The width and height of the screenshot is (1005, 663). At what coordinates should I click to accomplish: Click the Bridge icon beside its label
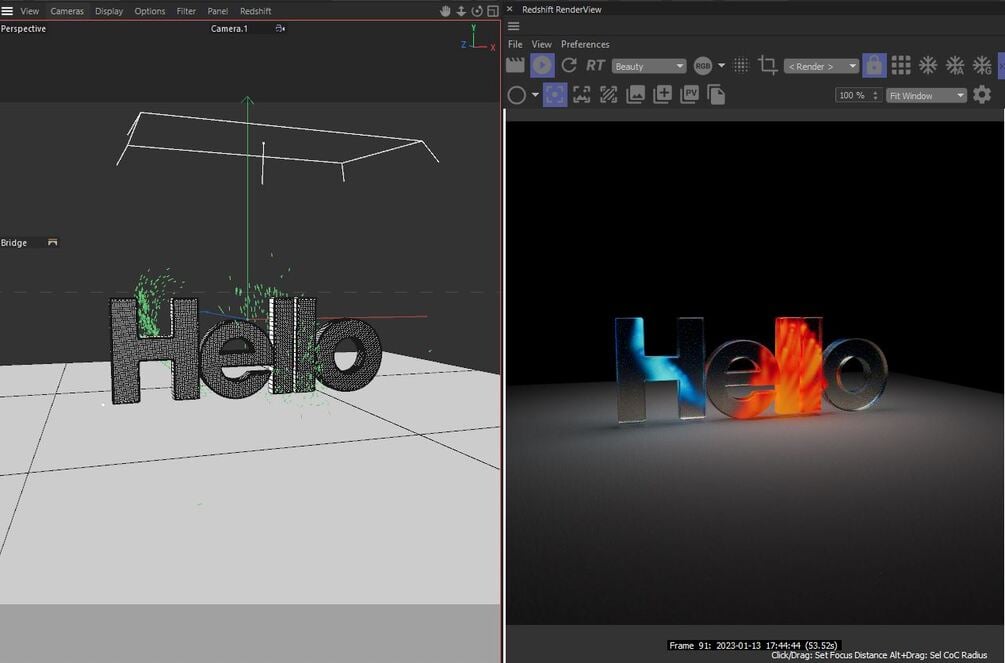(x=53, y=242)
